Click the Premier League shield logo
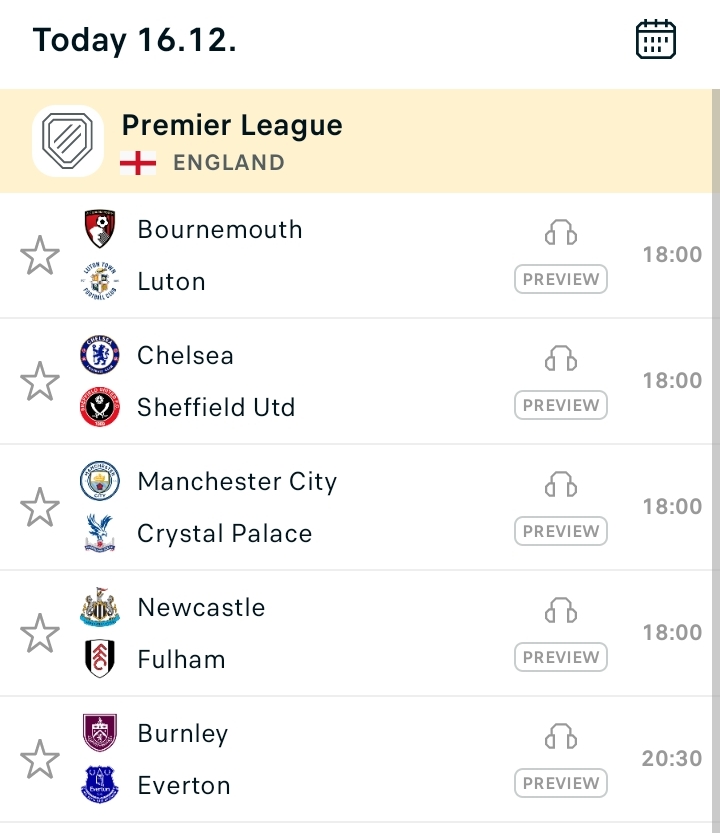This screenshot has height=833, width=720. tap(67, 141)
